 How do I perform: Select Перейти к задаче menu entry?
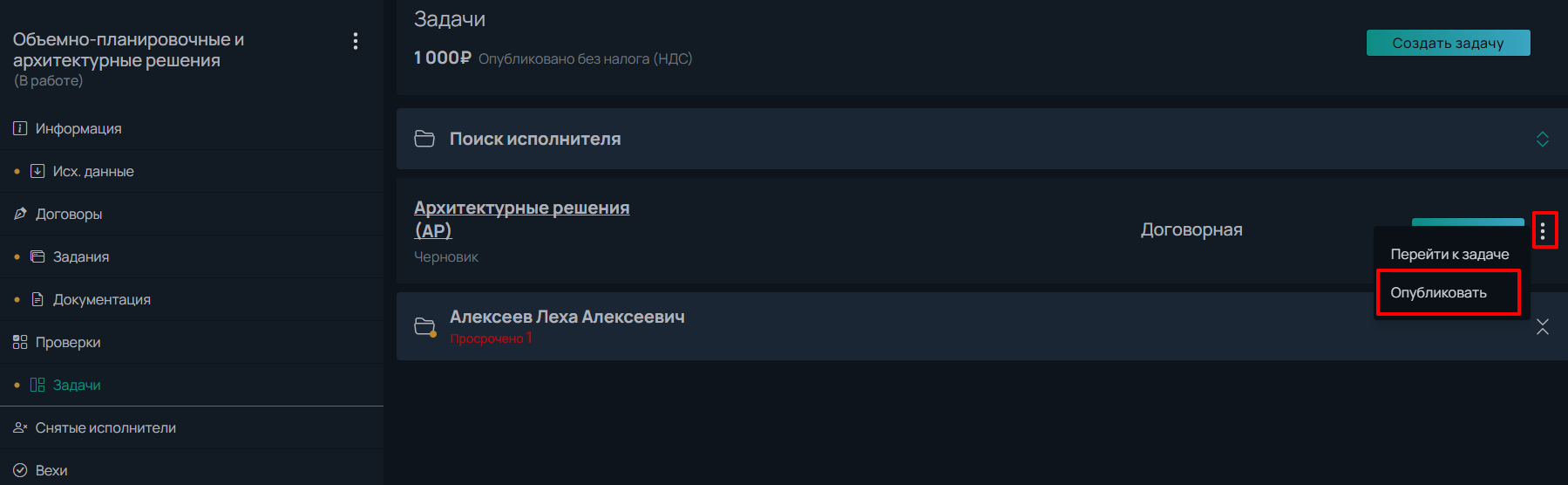click(1449, 254)
